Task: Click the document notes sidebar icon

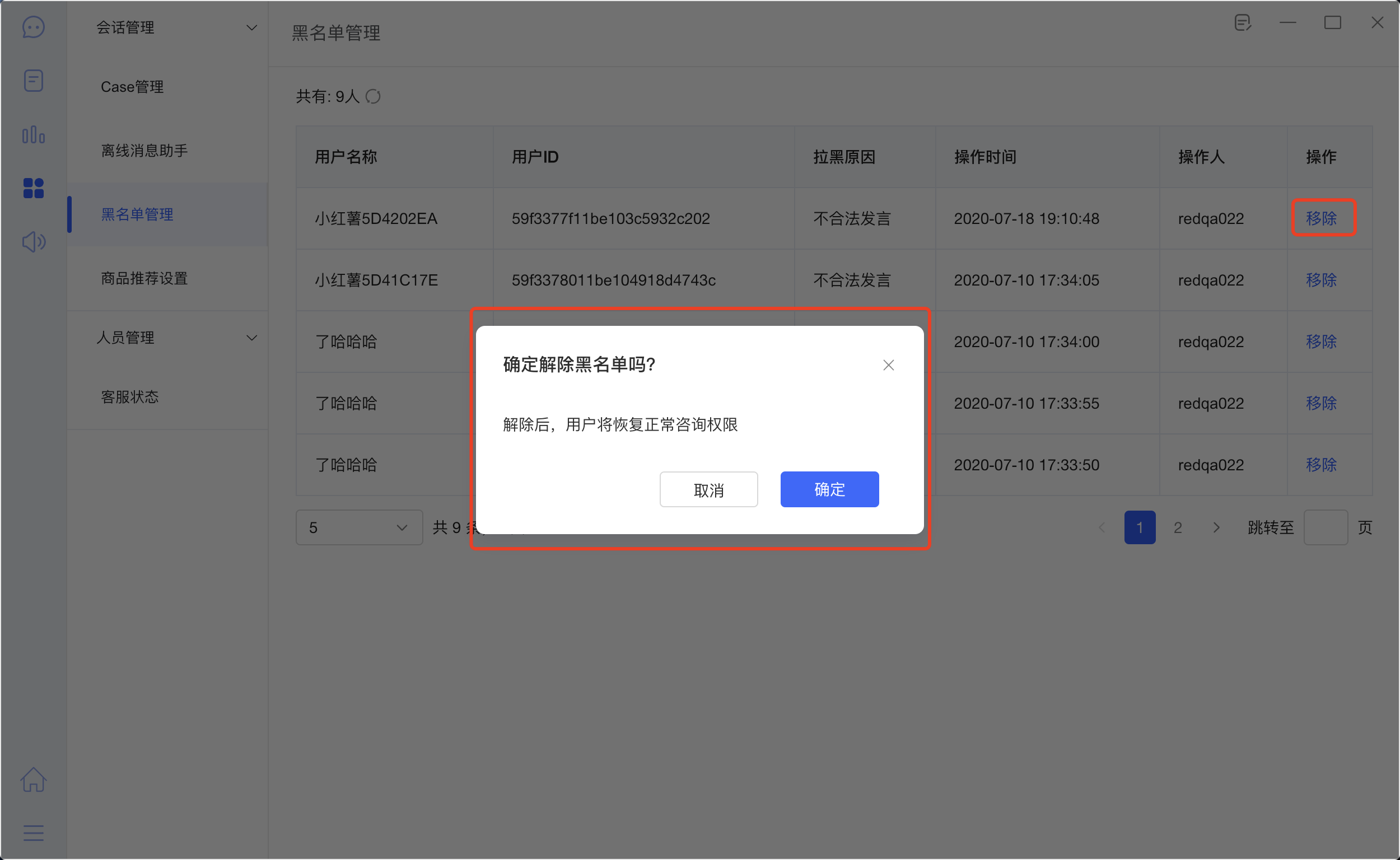Action: 33,81
